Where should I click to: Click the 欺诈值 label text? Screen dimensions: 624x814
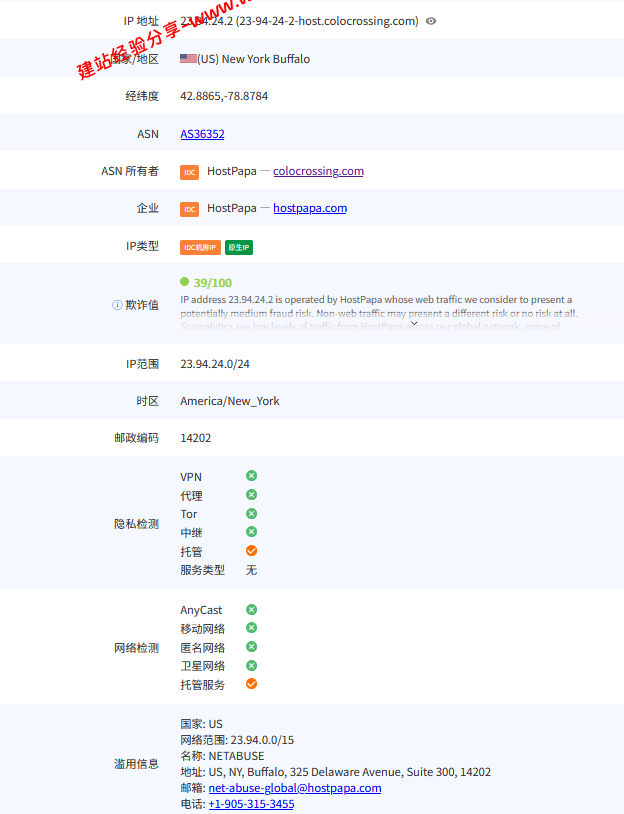142,305
